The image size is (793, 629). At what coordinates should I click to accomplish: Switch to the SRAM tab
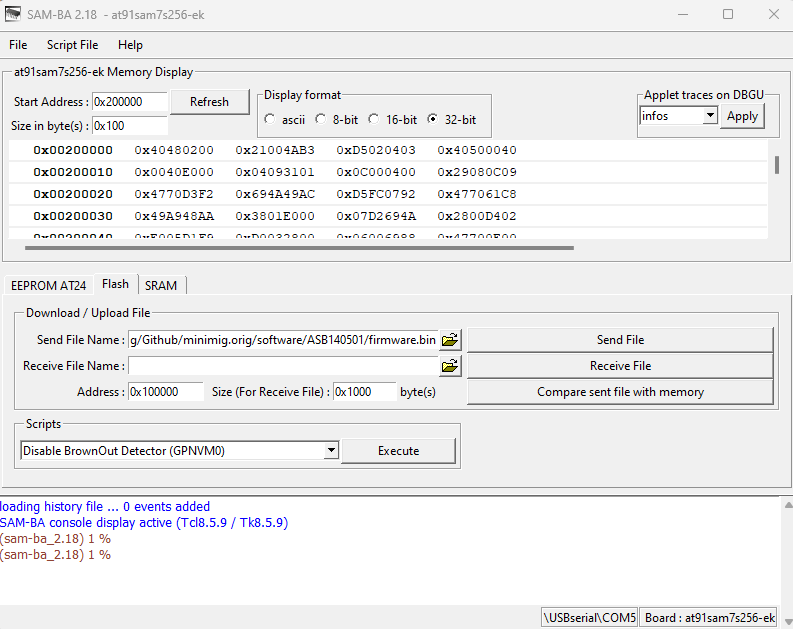[x=160, y=285]
